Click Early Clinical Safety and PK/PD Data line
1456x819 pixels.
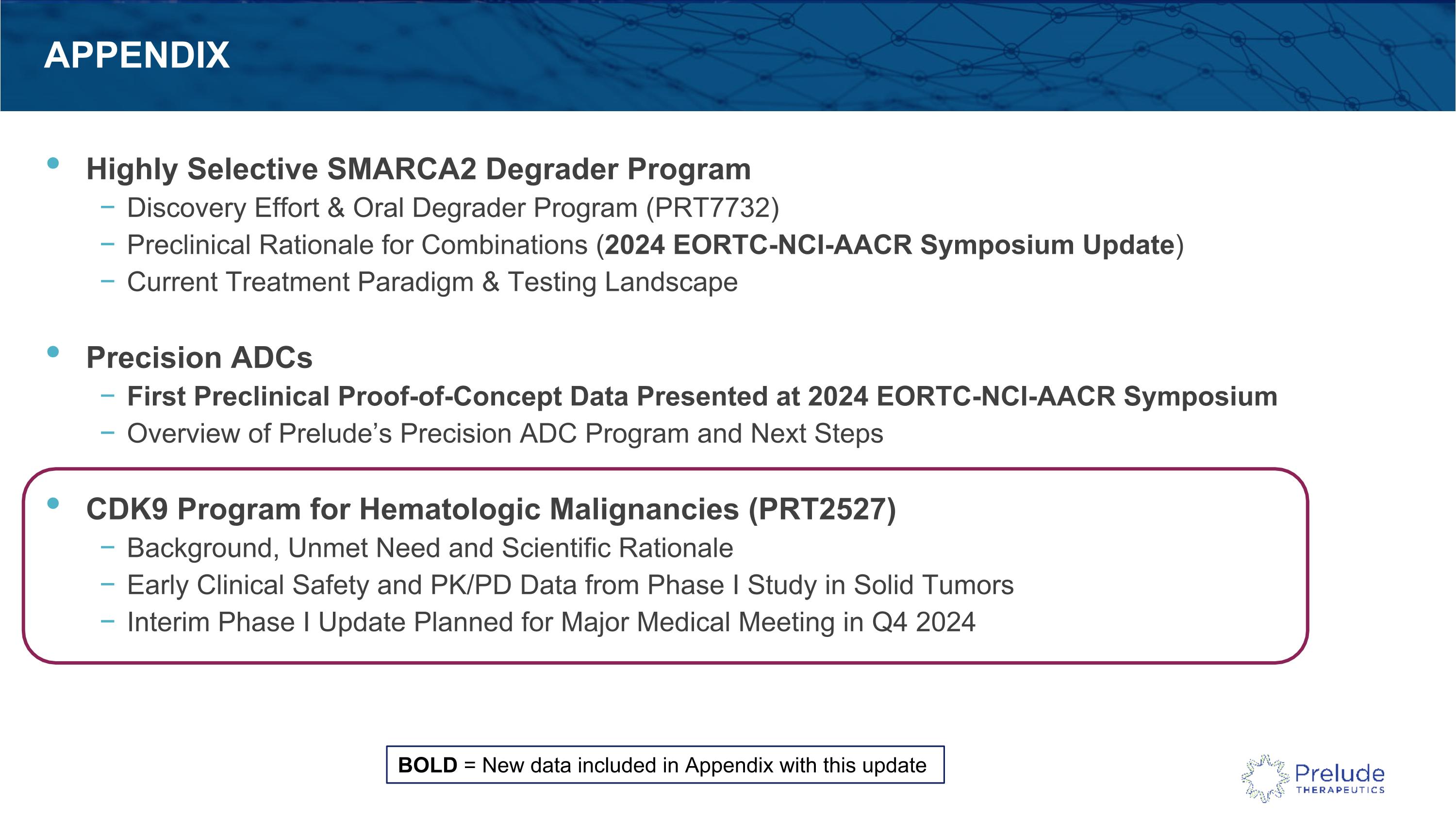tap(570, 585)
